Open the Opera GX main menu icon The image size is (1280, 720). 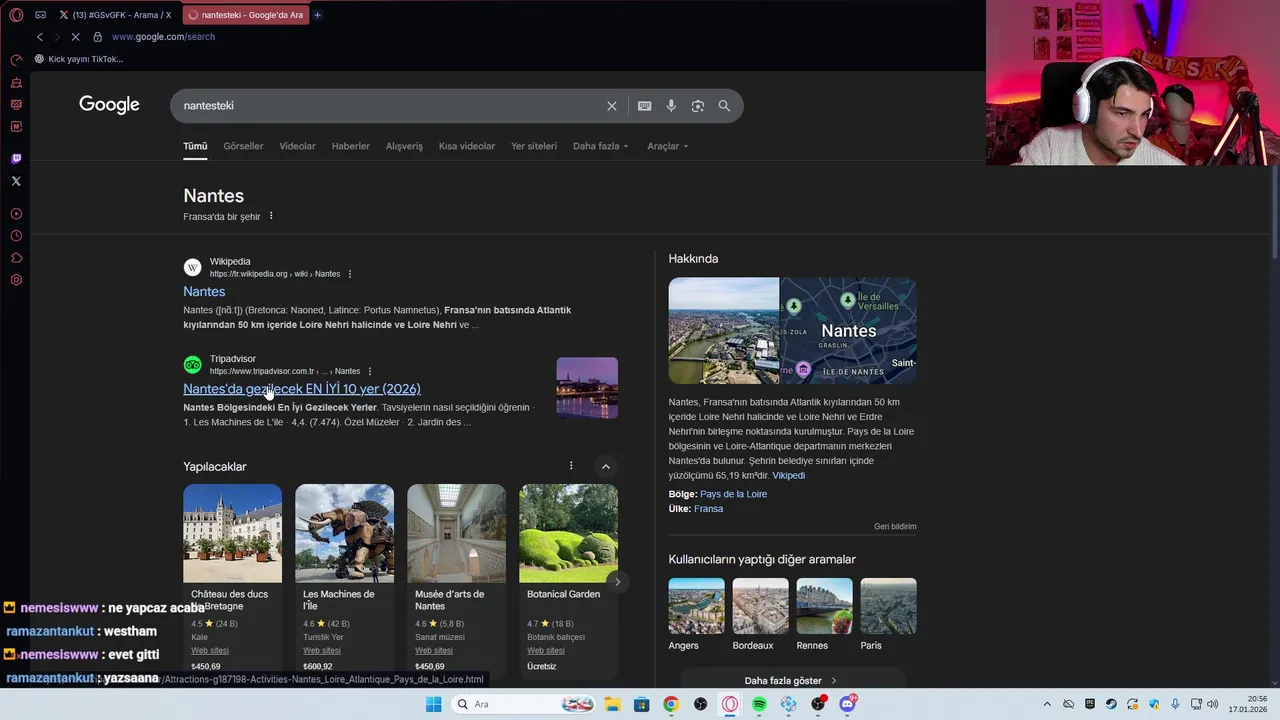click(x=16, y=15)
